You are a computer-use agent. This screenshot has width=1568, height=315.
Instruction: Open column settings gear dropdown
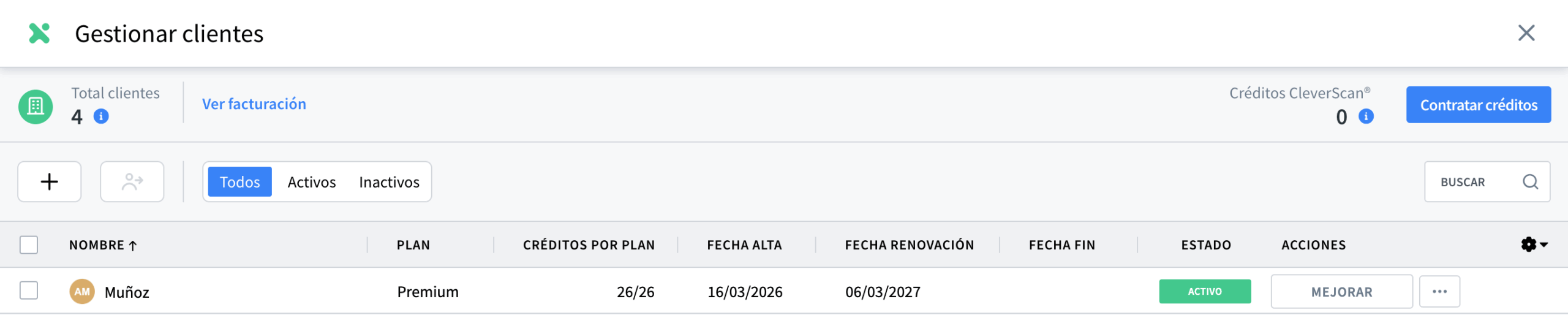tap(1534, 245)
